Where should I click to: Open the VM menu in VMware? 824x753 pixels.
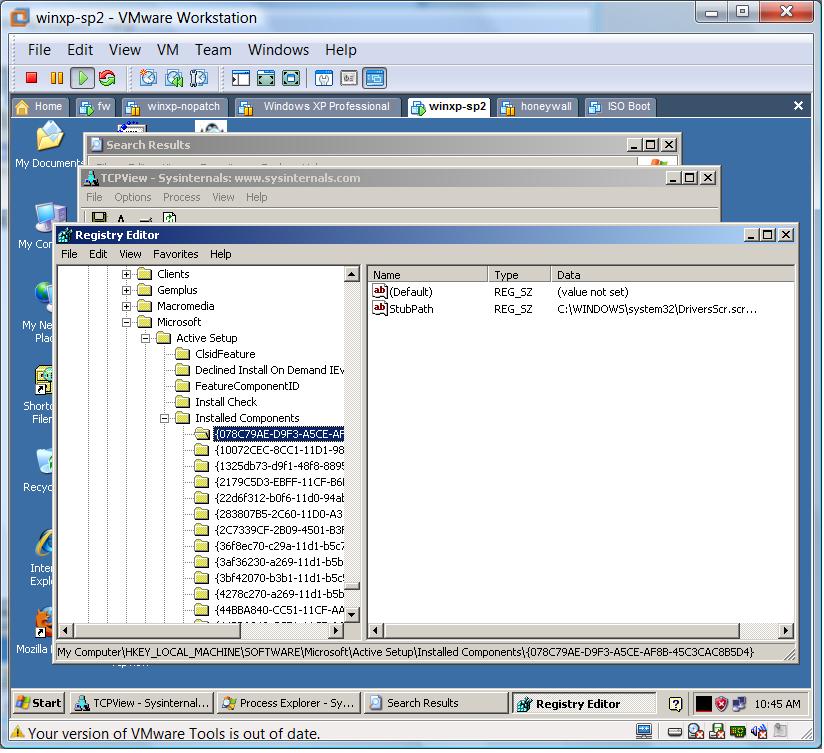[x=168, y=50]
